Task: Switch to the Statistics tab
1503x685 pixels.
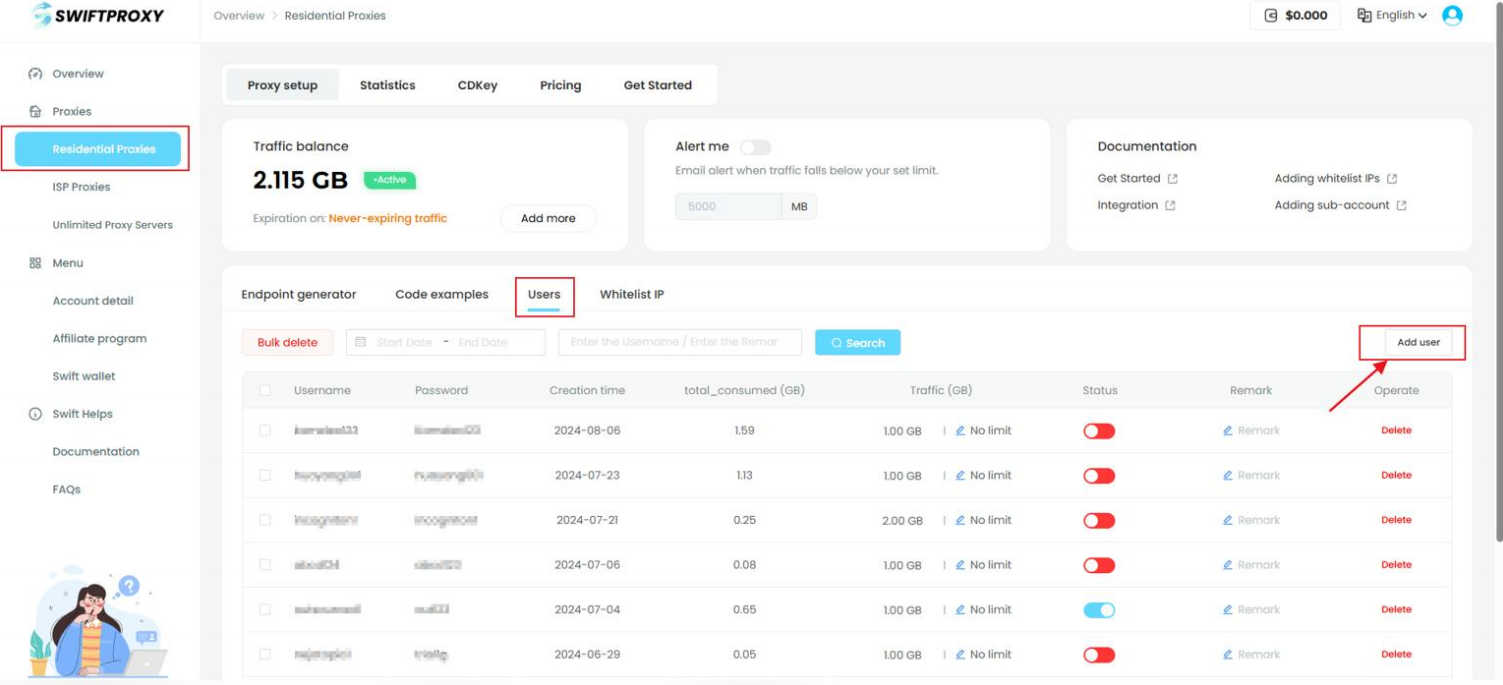Action: coord(387,85)
